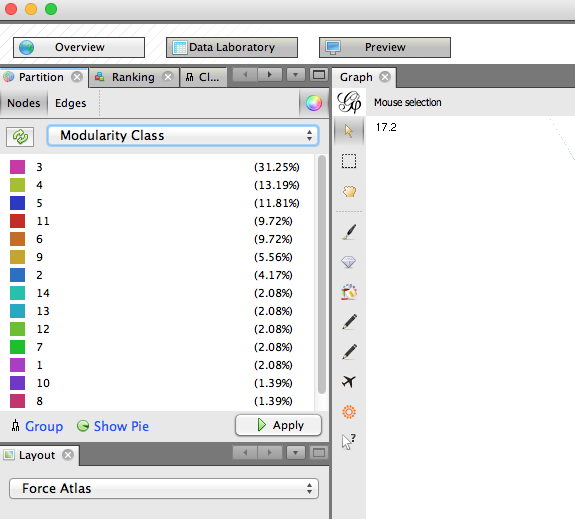This screenshot has height=519, width=575.
Task: Click the magenta swatch for class 3
Action: point(17,167)
